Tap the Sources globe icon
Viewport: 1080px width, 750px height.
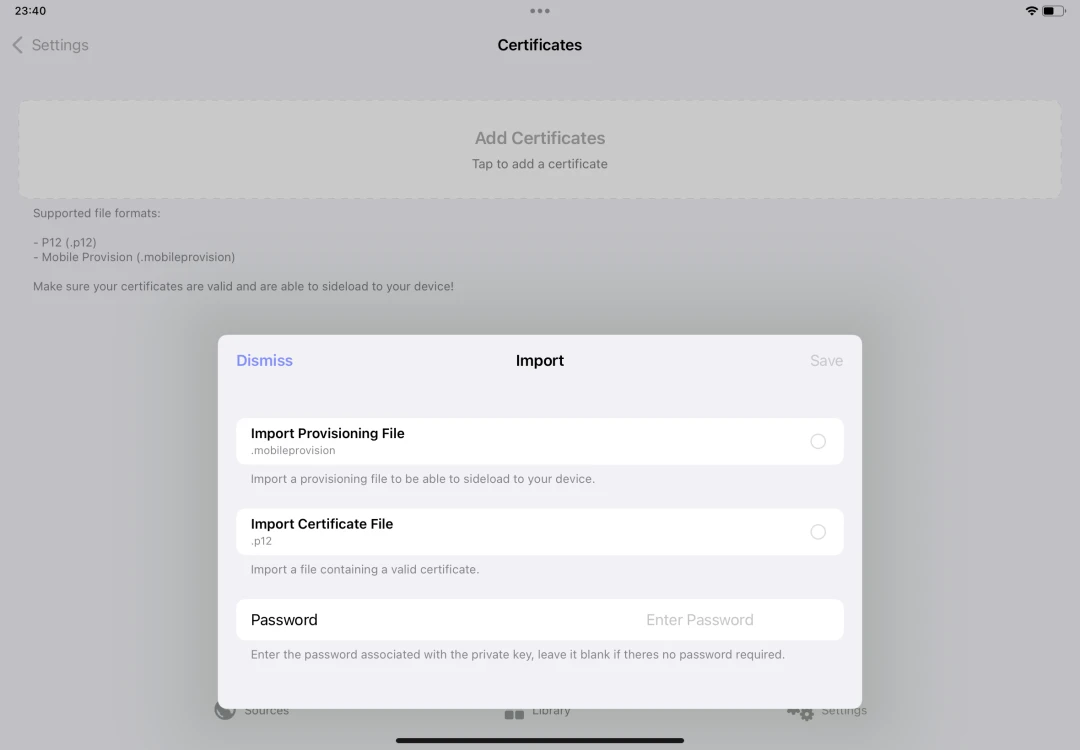pos(225,711)
